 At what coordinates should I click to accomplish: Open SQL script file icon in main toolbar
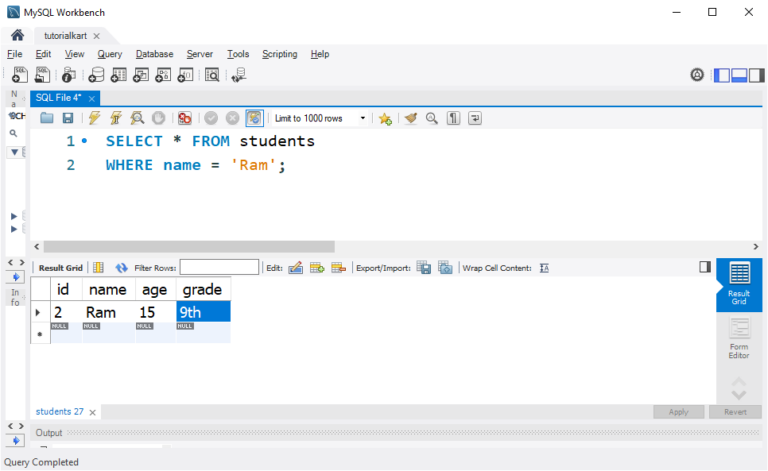point(42,75)
